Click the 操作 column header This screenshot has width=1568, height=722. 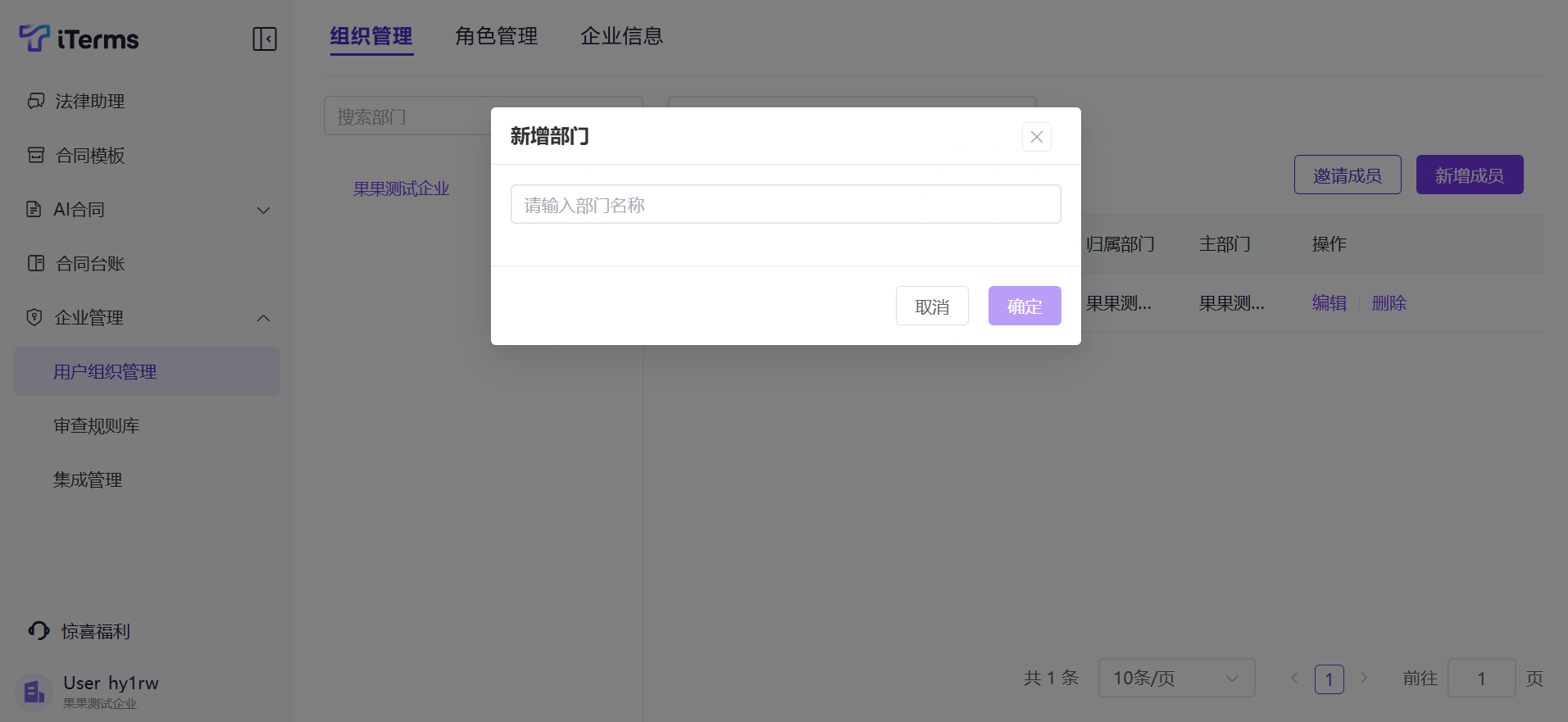pyautogui.click(x=1329, y=244)
